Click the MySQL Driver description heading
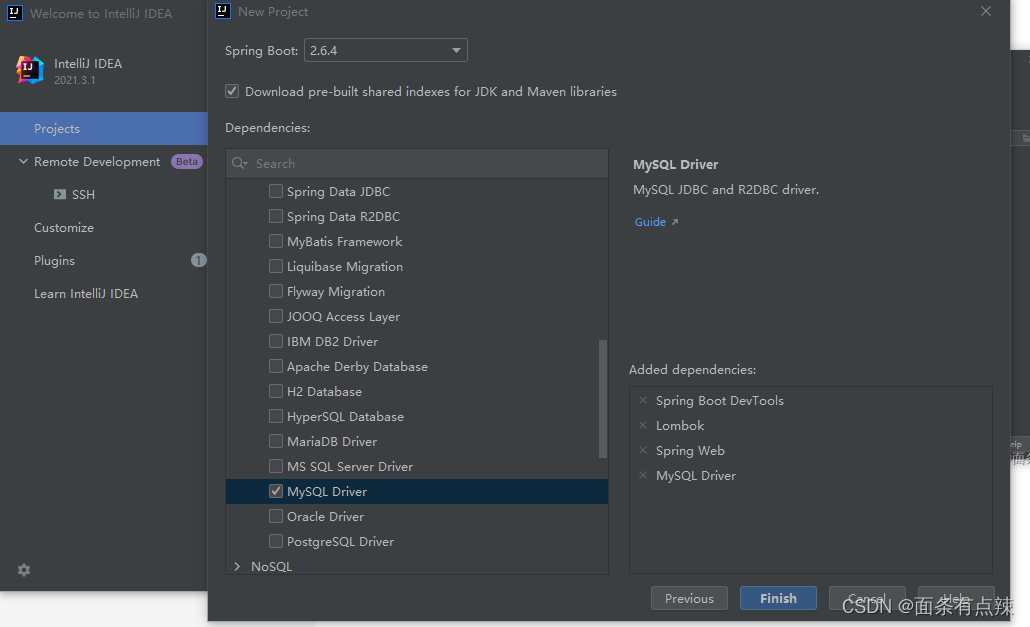1030x627 pixels. pos(675,164)
